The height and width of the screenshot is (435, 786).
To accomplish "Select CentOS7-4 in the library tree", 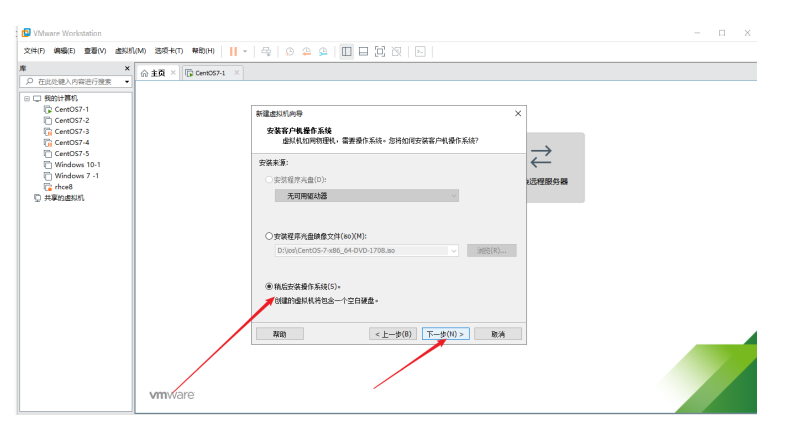I will click(72, 142).
